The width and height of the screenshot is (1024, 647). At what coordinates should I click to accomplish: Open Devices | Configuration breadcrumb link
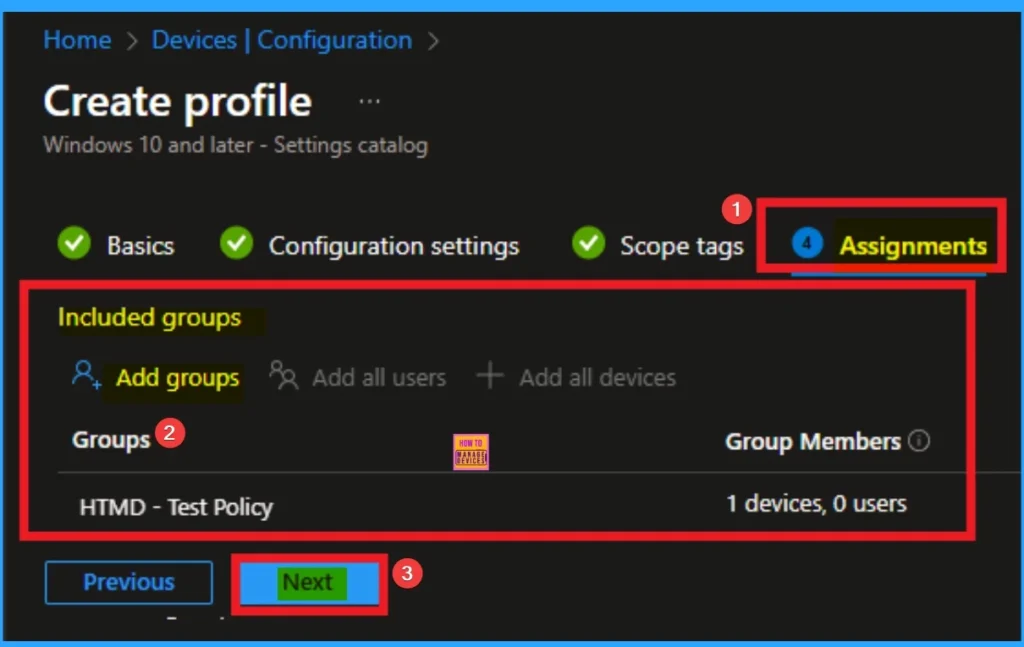point(280,40)
